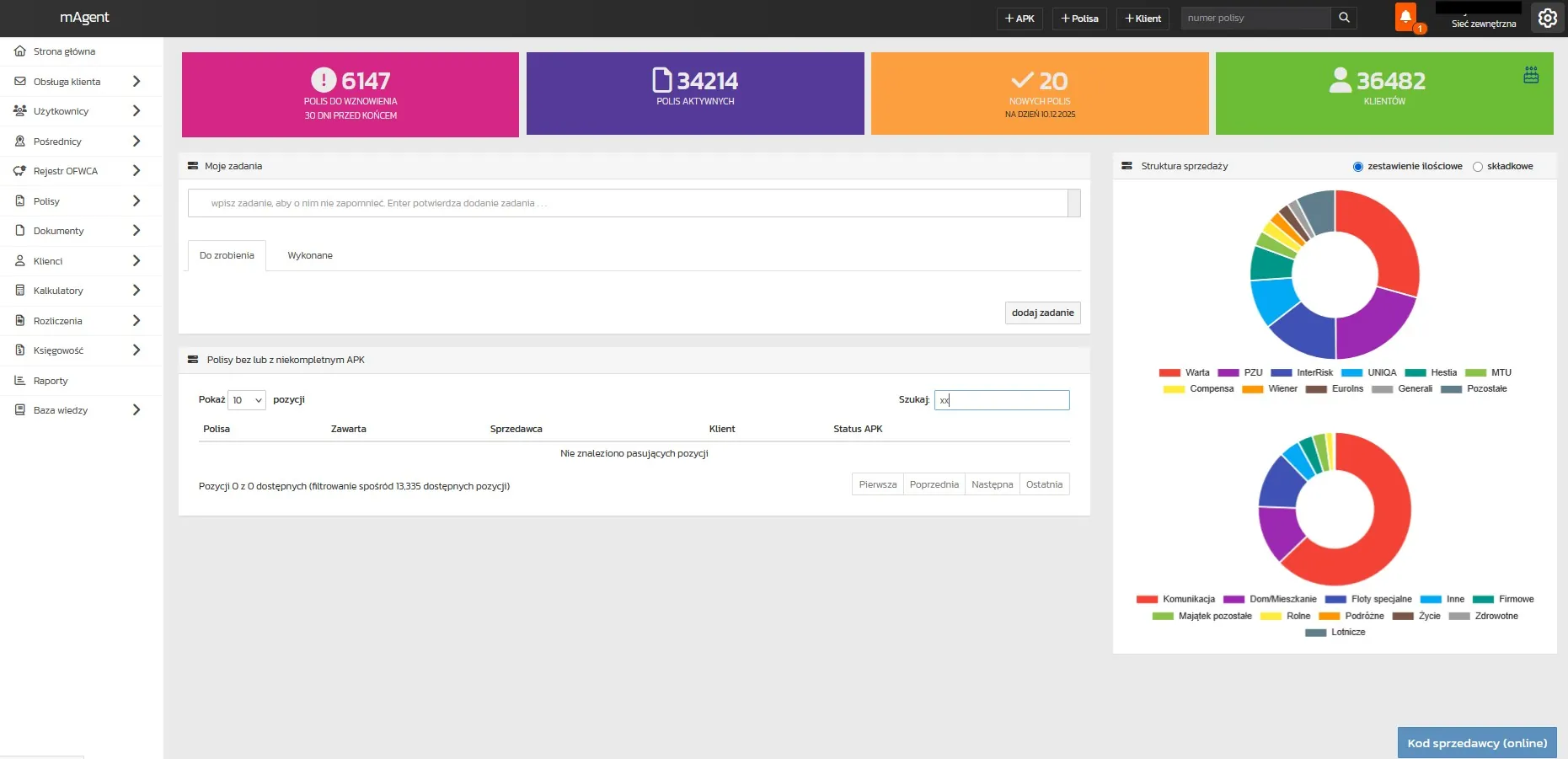
Task: Open the 'Pokaż' entries count dropdown
Action: pos(247,400)
